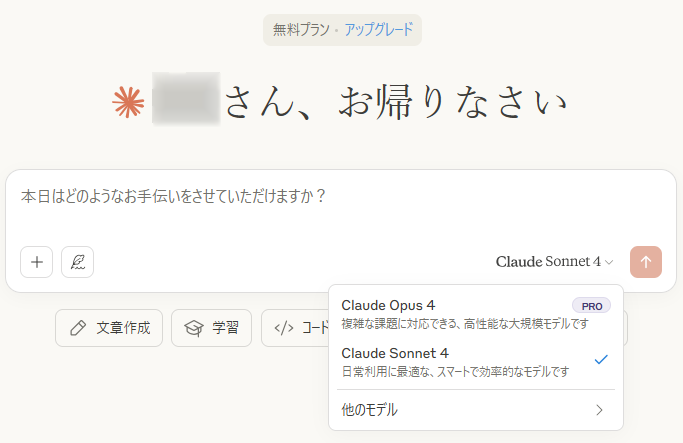Open the writing style feather icon
Viewport: 683px width, 443px height.
(x=78, y=262)
